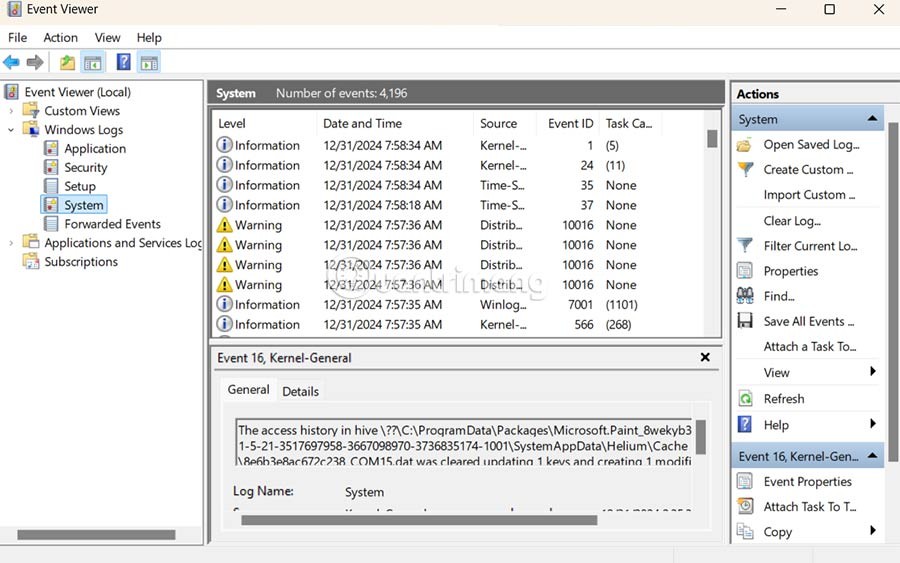This screenshot has width=900, height=563.
Task: Select the row with Event ID 24
Action: tap(459, 165)
